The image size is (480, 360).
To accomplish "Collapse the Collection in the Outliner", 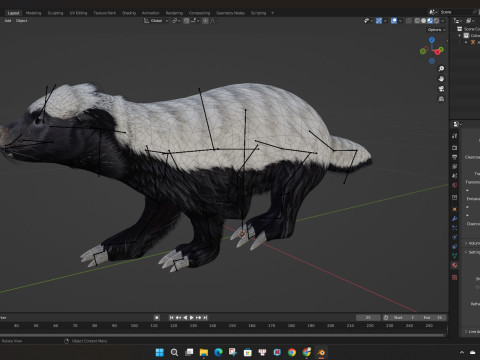I will click(x=460, y=35).
